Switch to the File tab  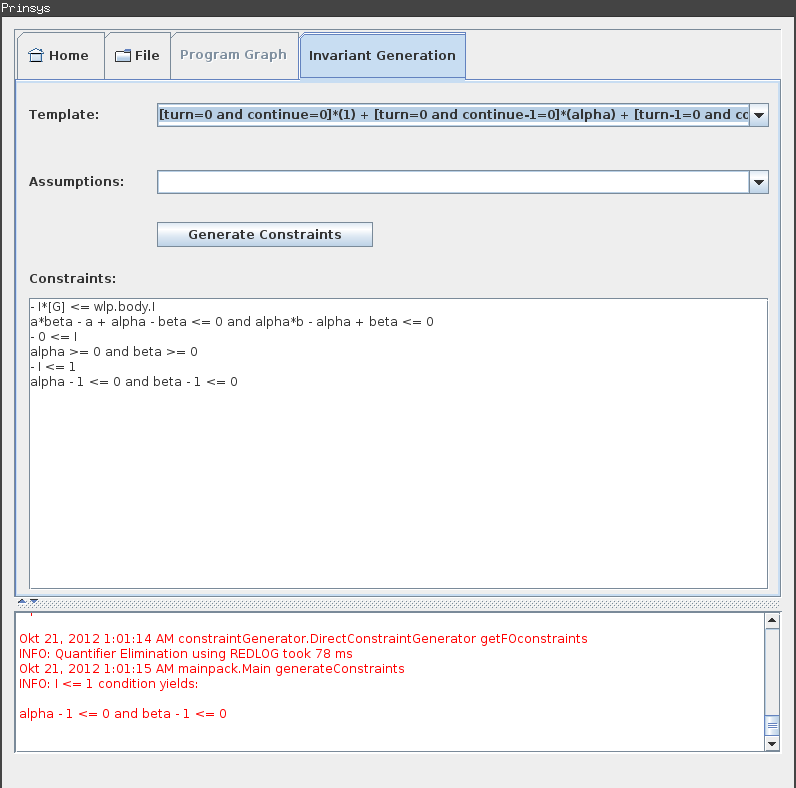pyautogui.click(x=138, y=56)
